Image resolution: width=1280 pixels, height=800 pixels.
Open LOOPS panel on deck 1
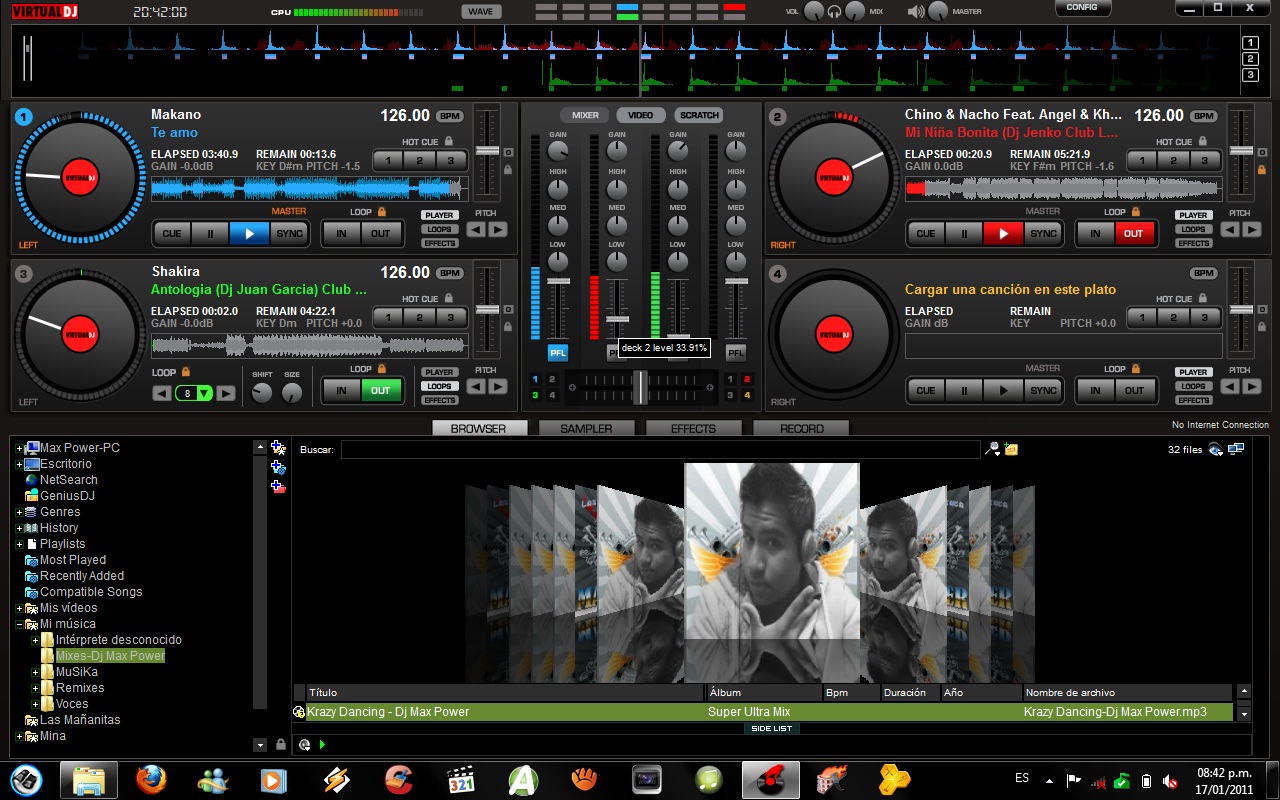point(439,229)
